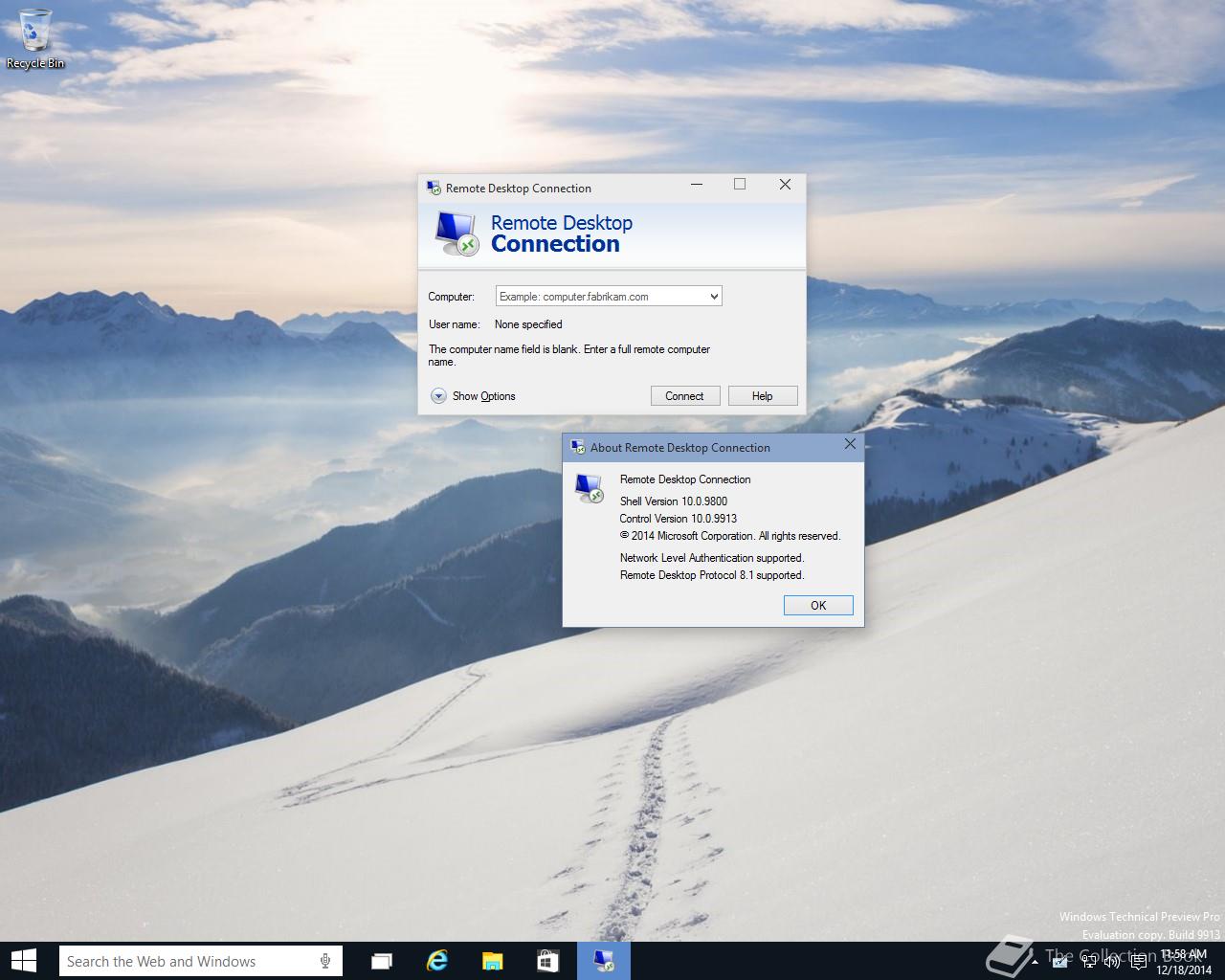
Task: Expand Show Options
Action: pos(473,396)
